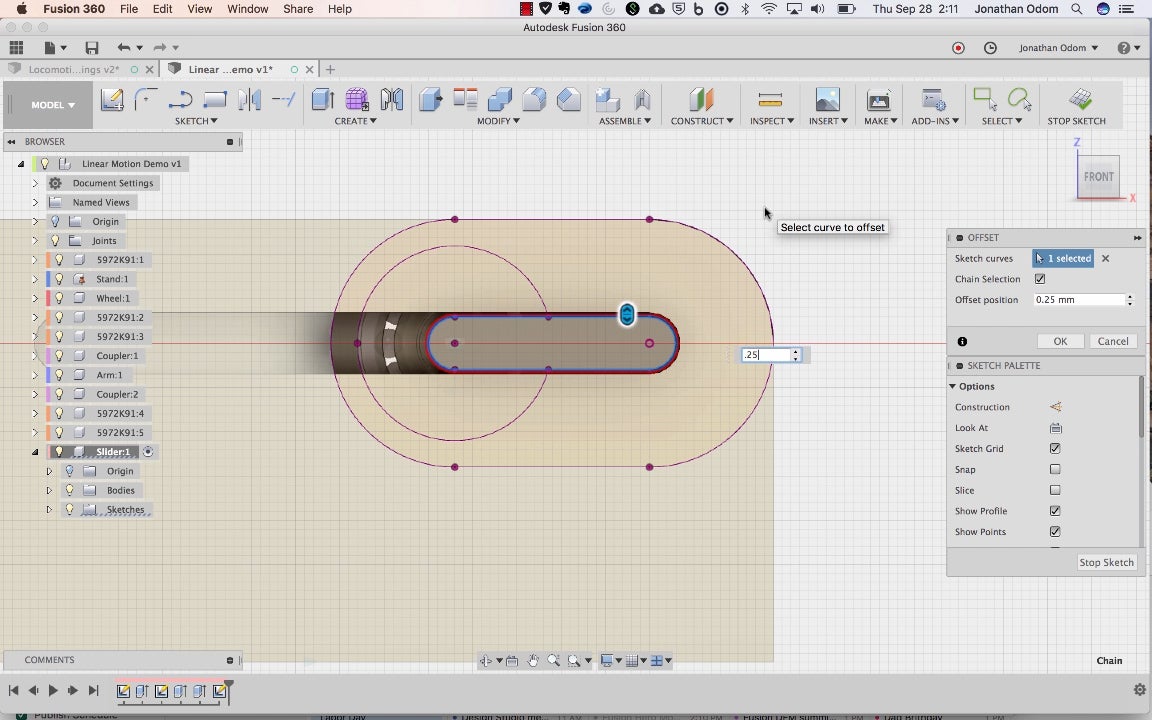1152x720 pixels.
Task: Enable the Snap checkbox
Action: coord(1055,470)
